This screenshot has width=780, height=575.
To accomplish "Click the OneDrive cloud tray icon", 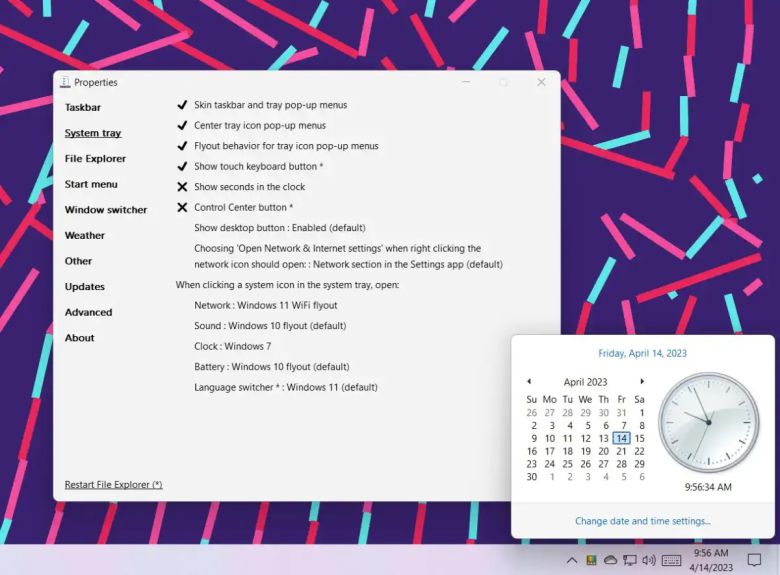I will pyautogui.click(x=610, y=560).
